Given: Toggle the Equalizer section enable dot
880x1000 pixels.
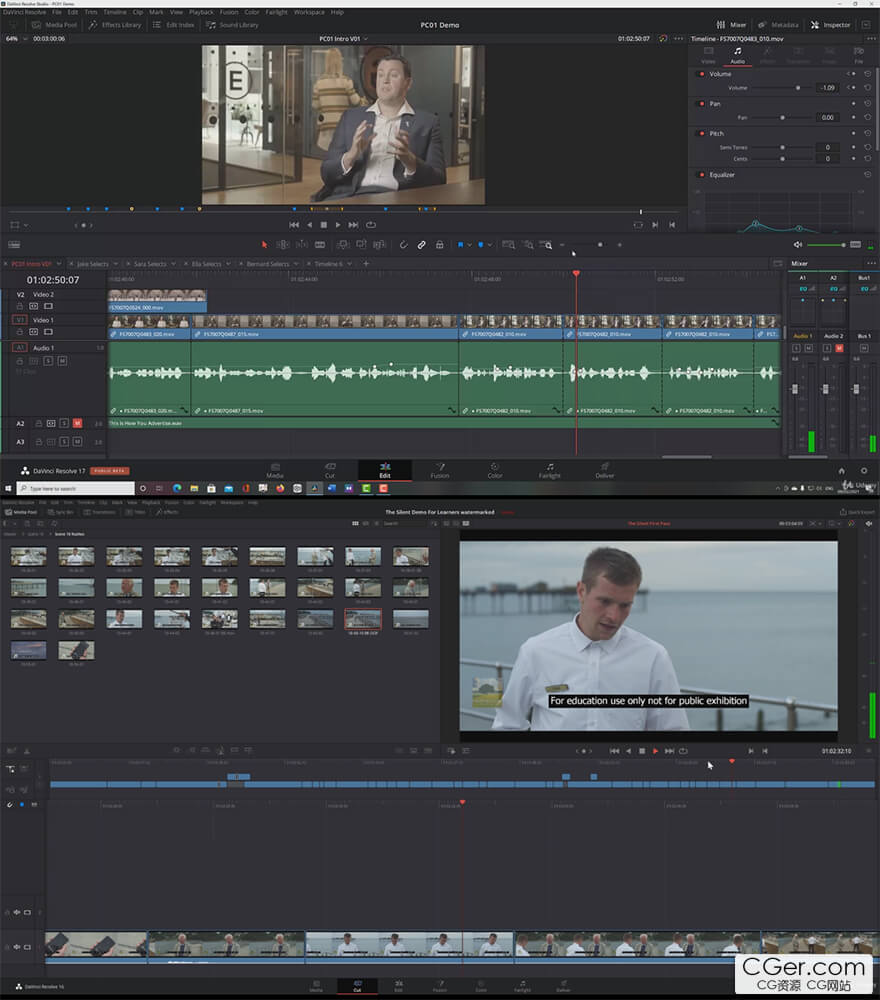Looking at the screenshot, I should click(x=702, y=175).
